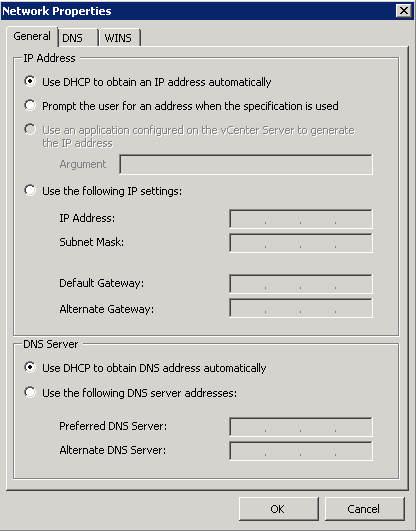This screenshot has width=416, height=531.
Task: Select the General tab
Action: point(32,36)
